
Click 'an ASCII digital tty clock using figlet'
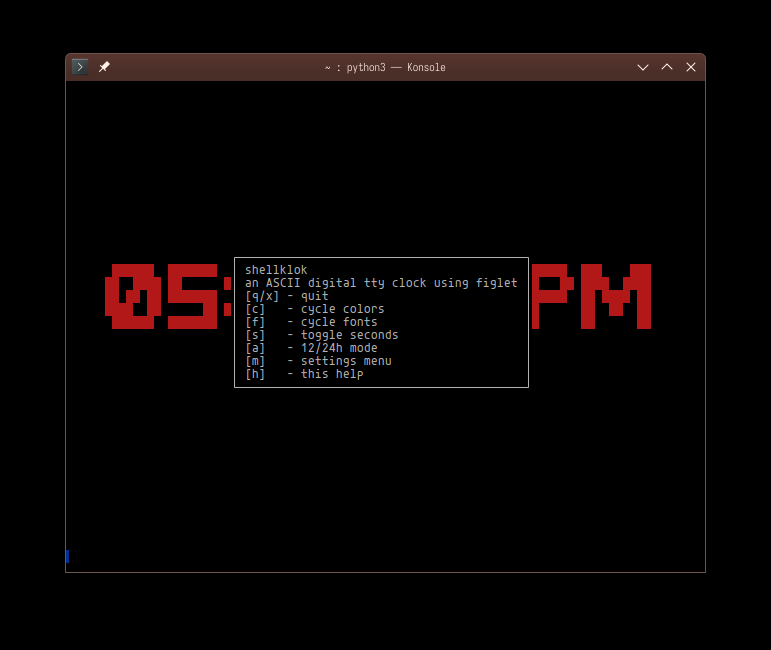click(381, 283)
